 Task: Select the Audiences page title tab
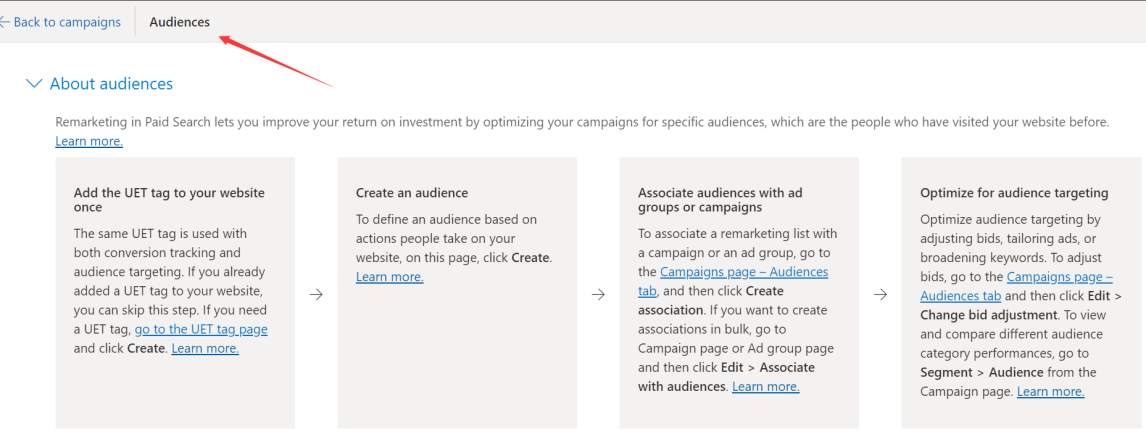tap(180, 22)
